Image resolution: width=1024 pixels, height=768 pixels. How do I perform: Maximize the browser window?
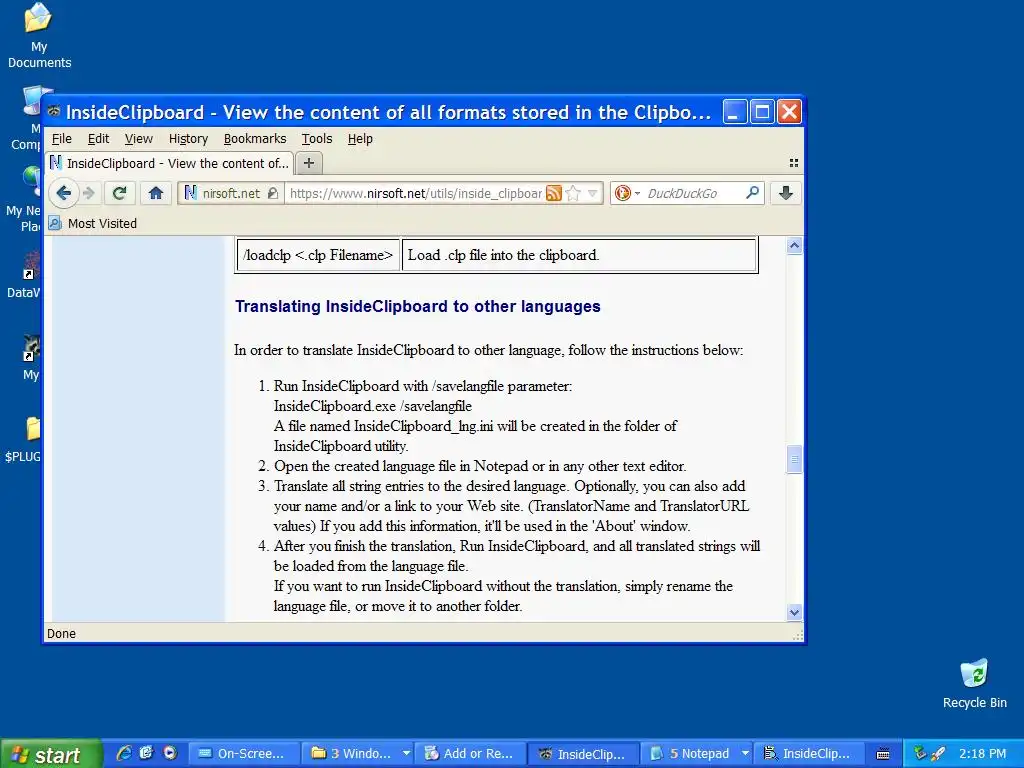click(761, 112)
